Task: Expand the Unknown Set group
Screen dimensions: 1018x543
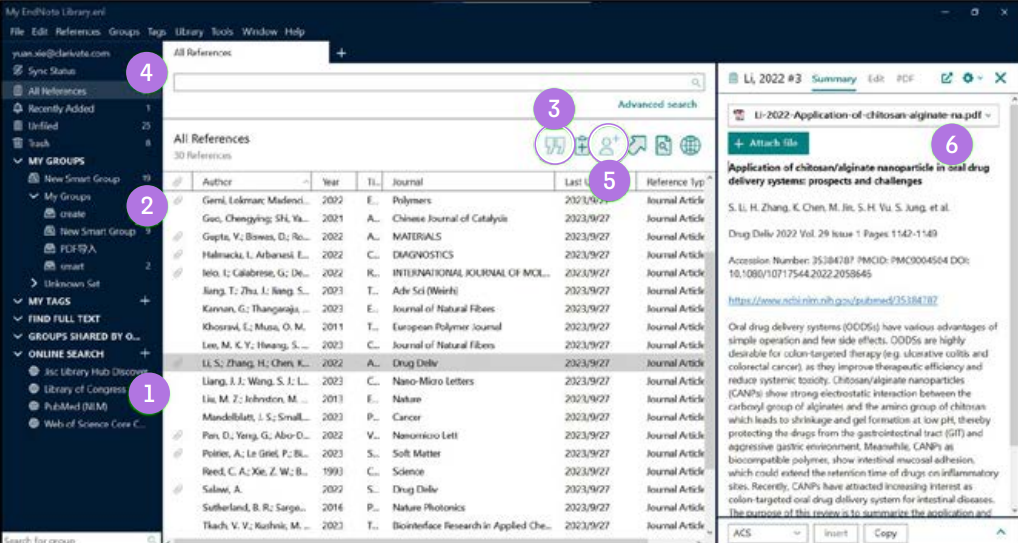Action: 34,284
